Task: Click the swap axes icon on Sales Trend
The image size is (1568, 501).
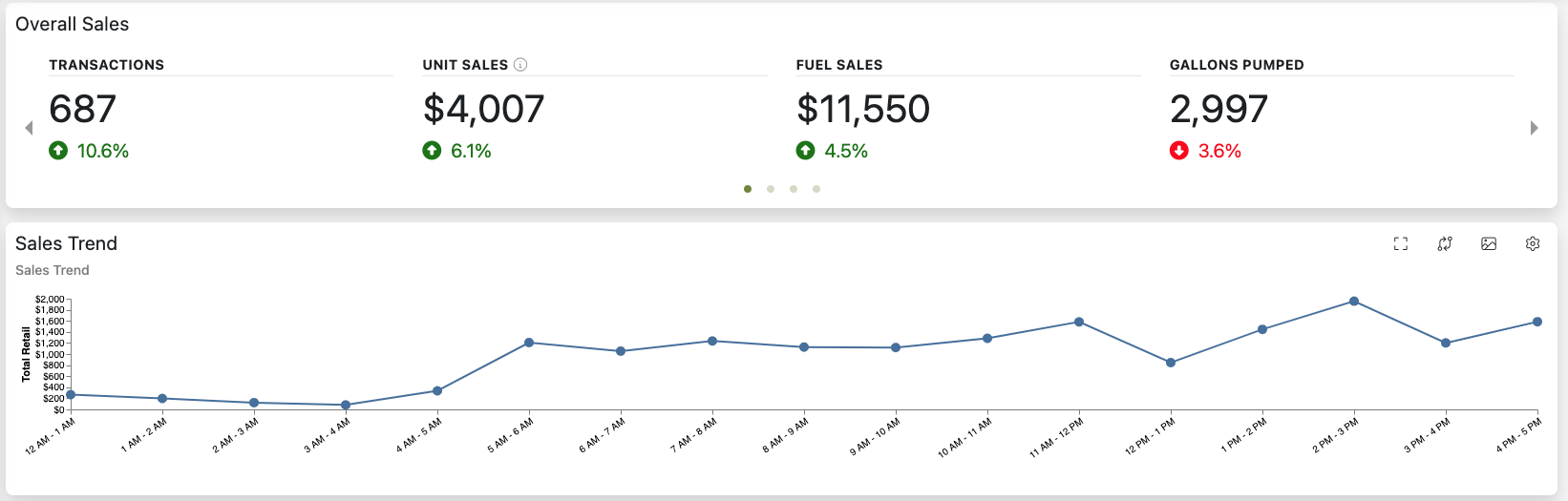Action: 1445,244
